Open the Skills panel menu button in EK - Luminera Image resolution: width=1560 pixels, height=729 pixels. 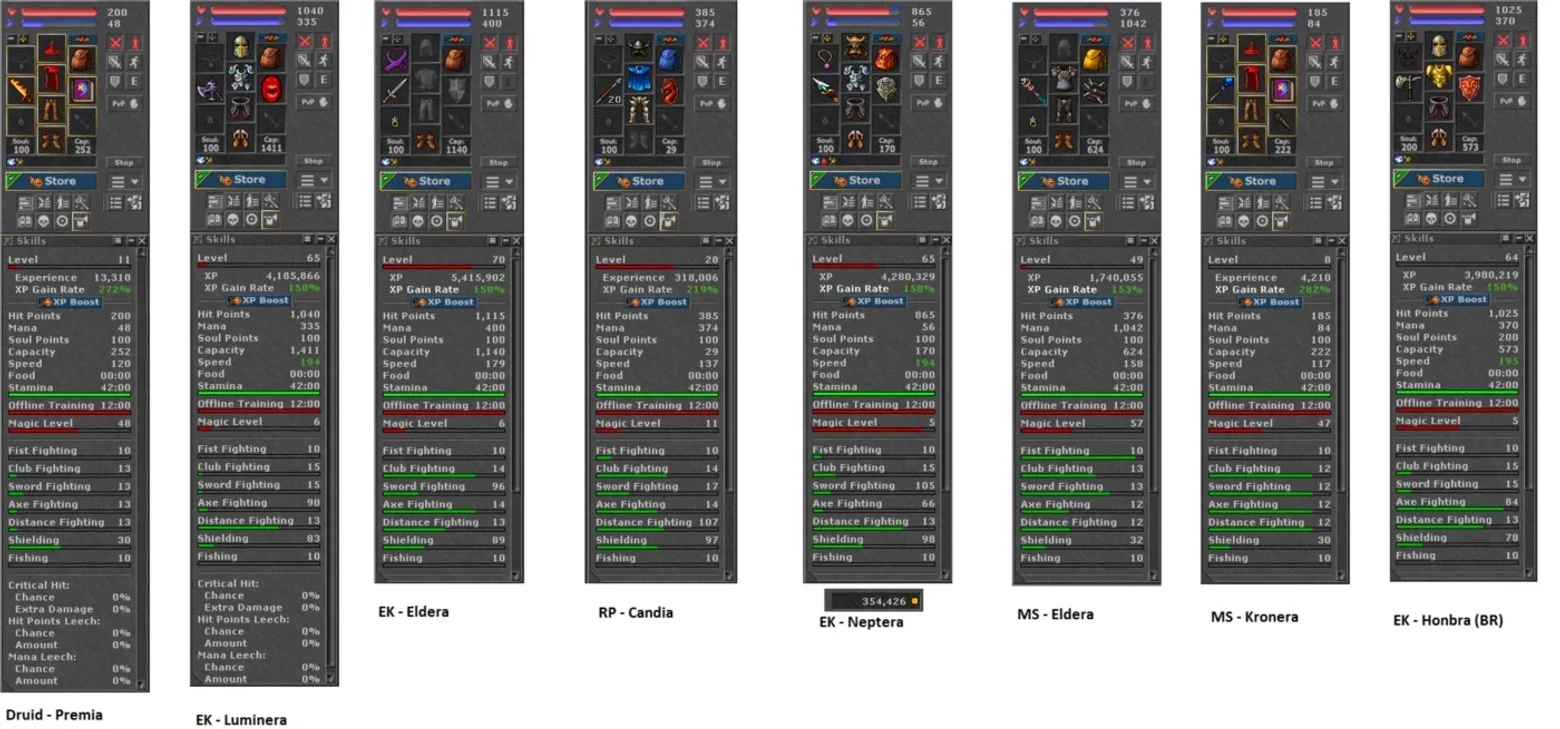[308, 240]
